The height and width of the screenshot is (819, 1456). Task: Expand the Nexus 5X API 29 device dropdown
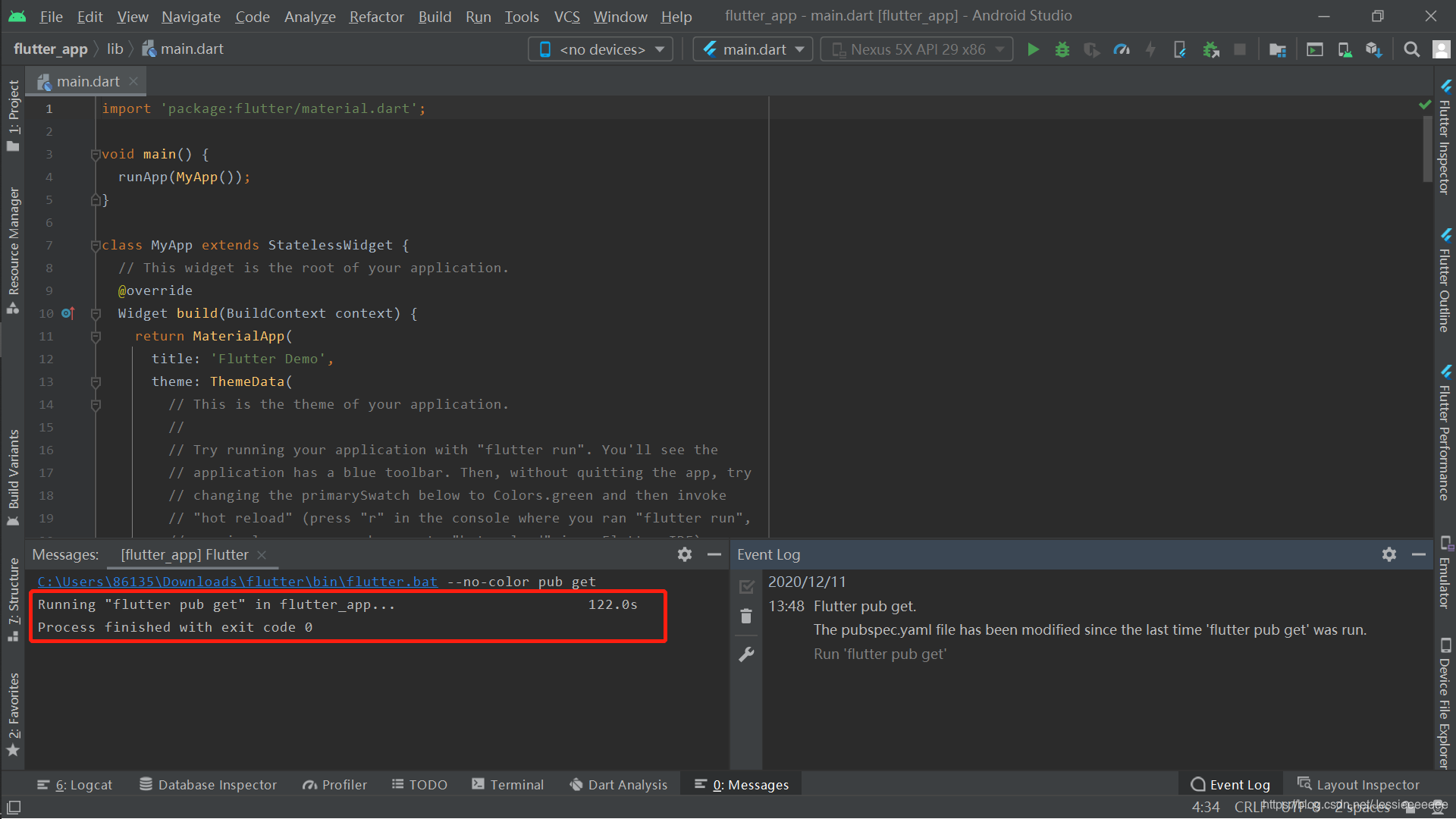1000,48
